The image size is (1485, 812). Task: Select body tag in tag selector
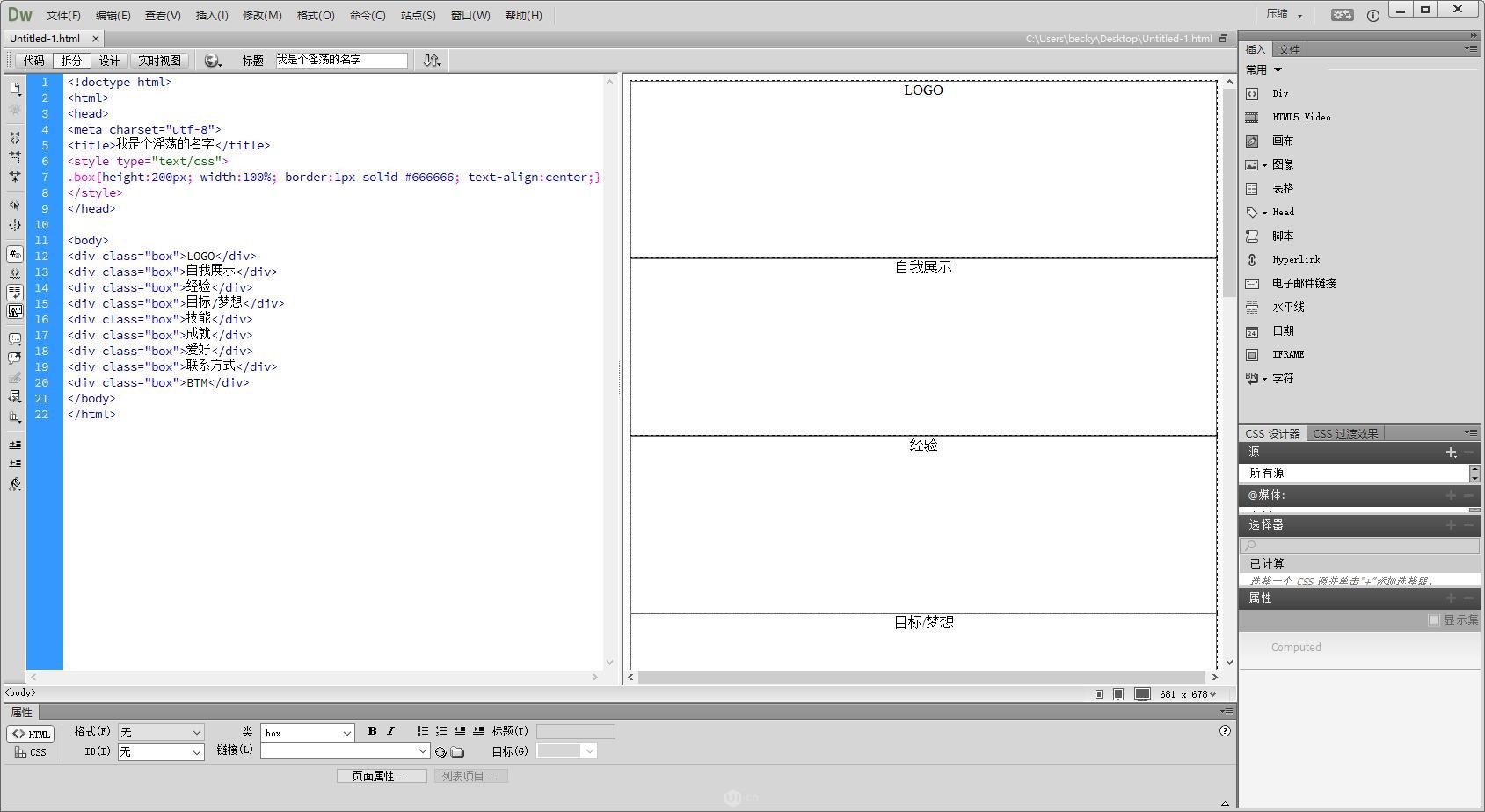(x=21, y=692)
